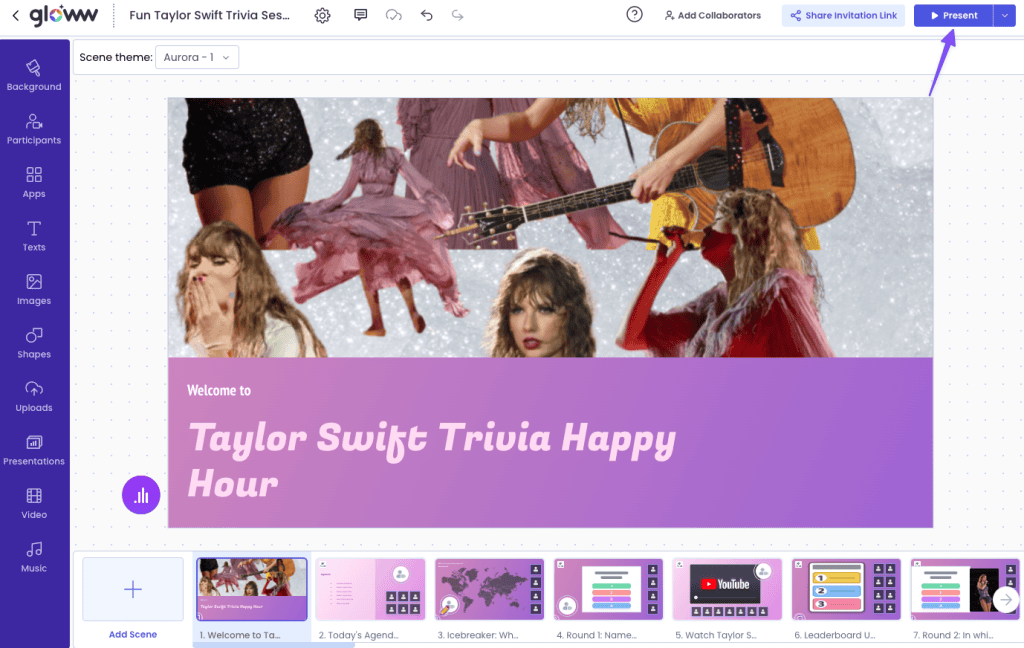Open the Uploads panel
This screenshot has height=648, width=1024.
coord(34,397)
